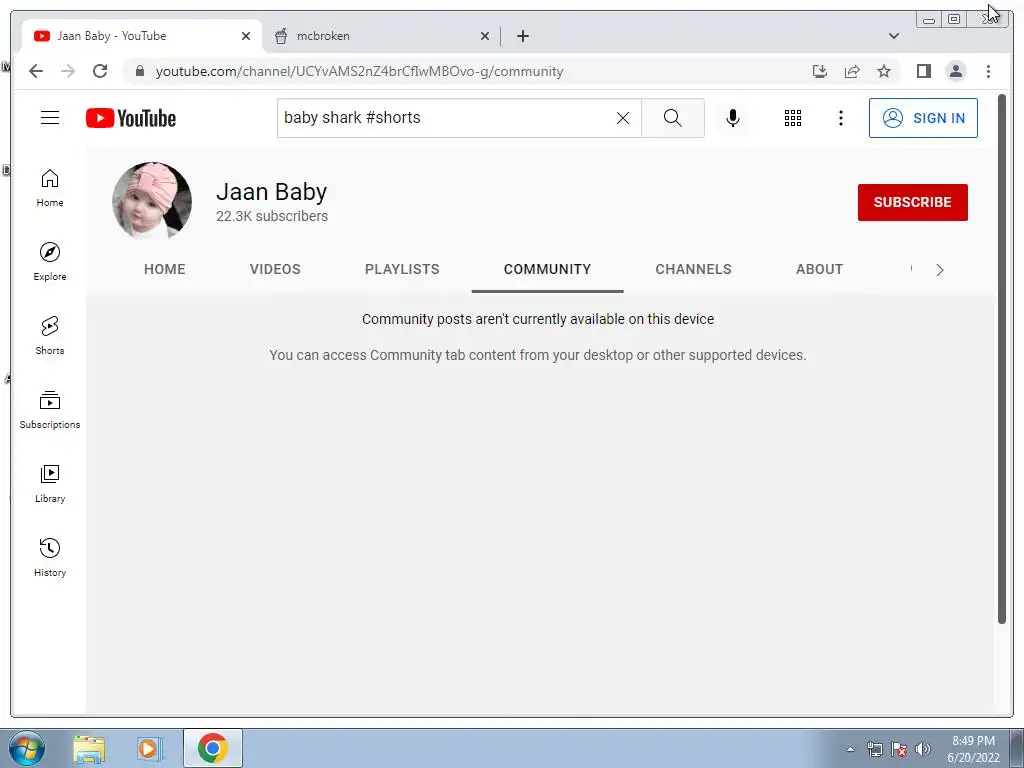Open Subscriptions in the sidebar

pyautogui.click(x=50, y=409)
